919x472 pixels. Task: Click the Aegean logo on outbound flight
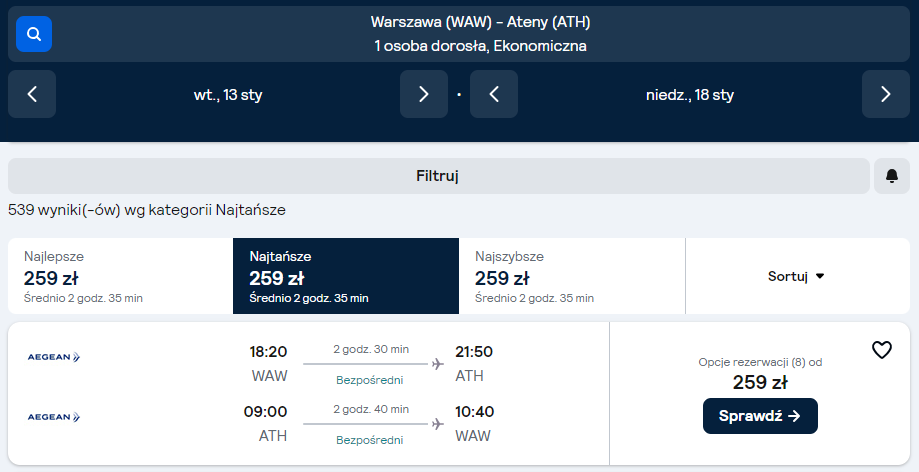coord(54,357)
